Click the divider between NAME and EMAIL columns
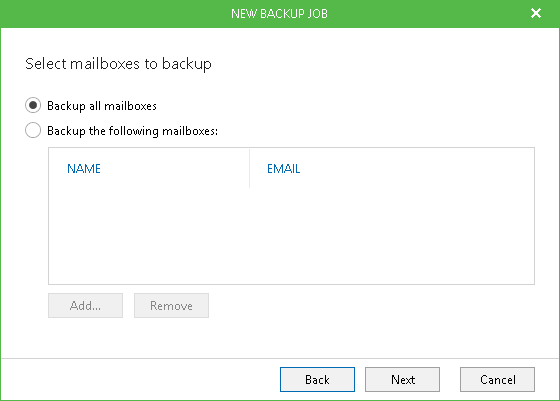This screenshot has height=401, width=560. coord(249,169)
